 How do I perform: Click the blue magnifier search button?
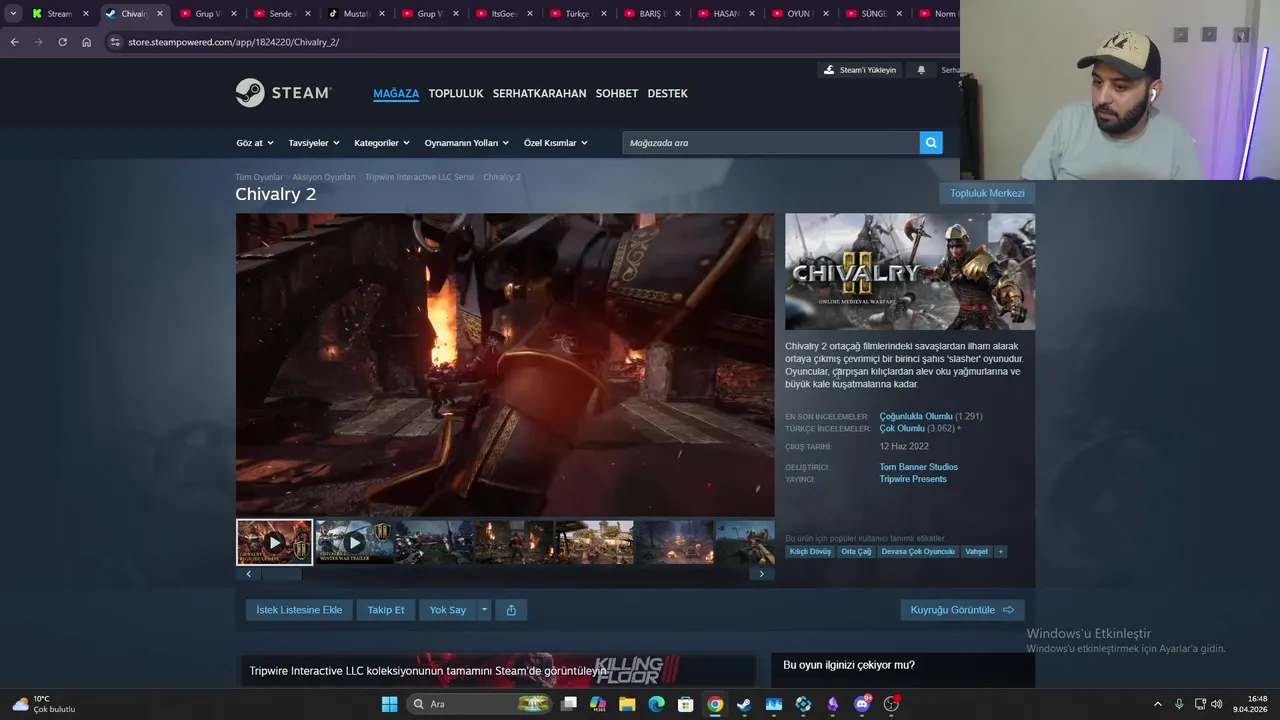[x=931, y=143]
